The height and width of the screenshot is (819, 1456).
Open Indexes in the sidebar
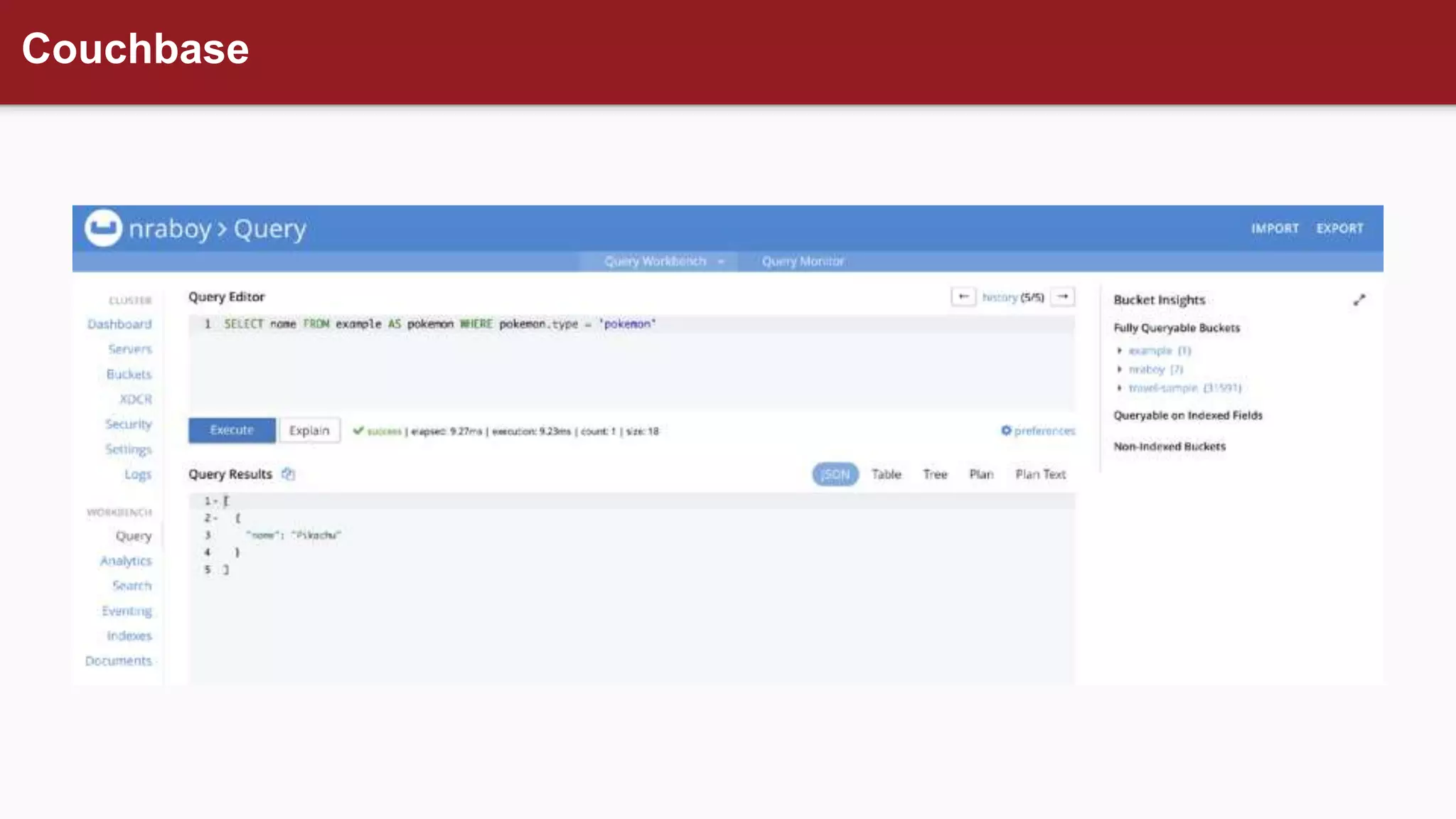(x=129, y=636)
